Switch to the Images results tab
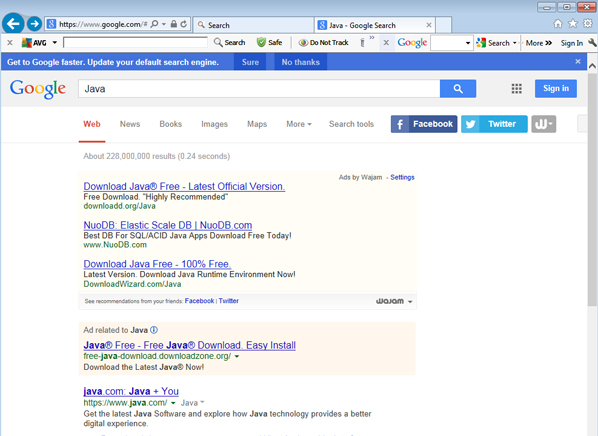The width and height of the screenshot is (598, 436). tap(214, 124)
